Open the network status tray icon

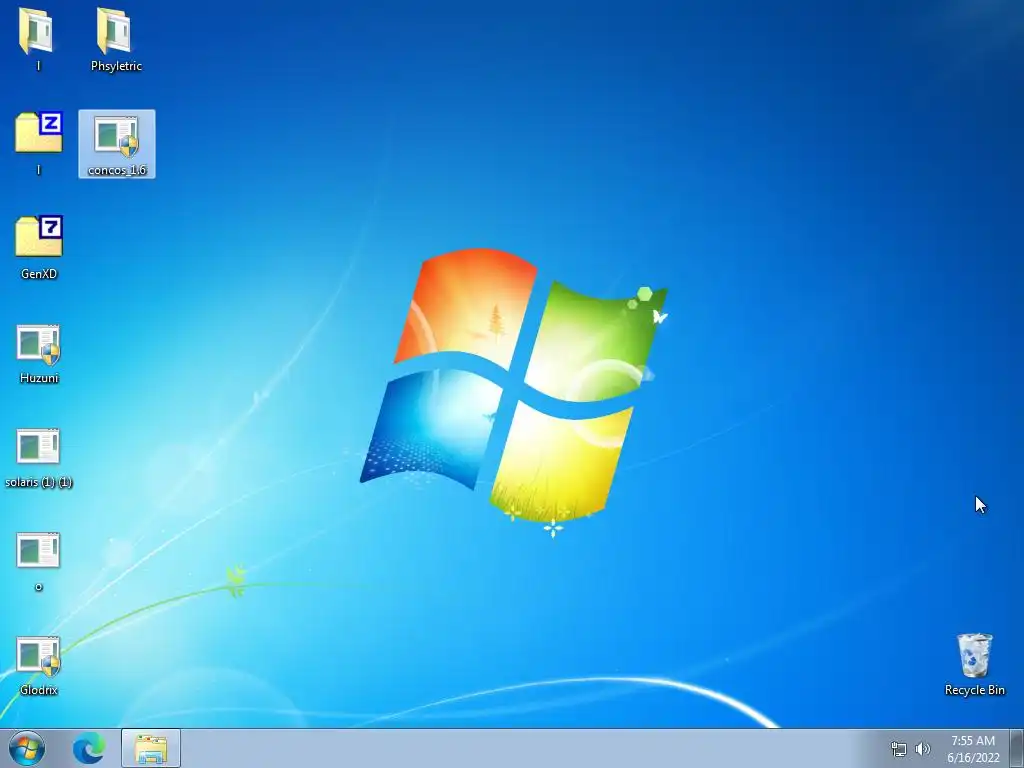point(899,749)
